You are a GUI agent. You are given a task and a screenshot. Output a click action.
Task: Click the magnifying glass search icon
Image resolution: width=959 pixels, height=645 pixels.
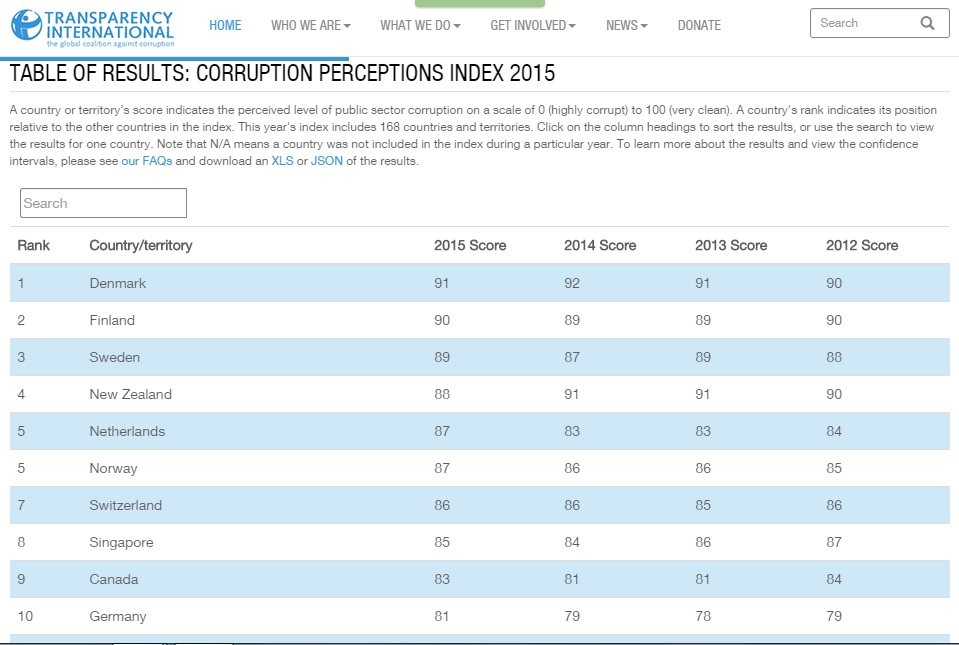point(927,23)
